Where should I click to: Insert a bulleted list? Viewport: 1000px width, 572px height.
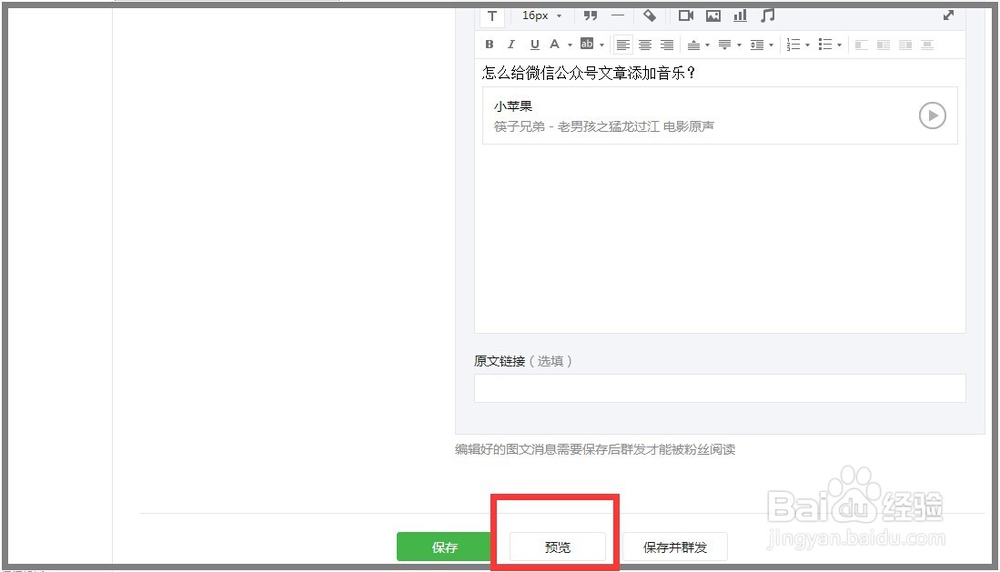tap(825, 45)
